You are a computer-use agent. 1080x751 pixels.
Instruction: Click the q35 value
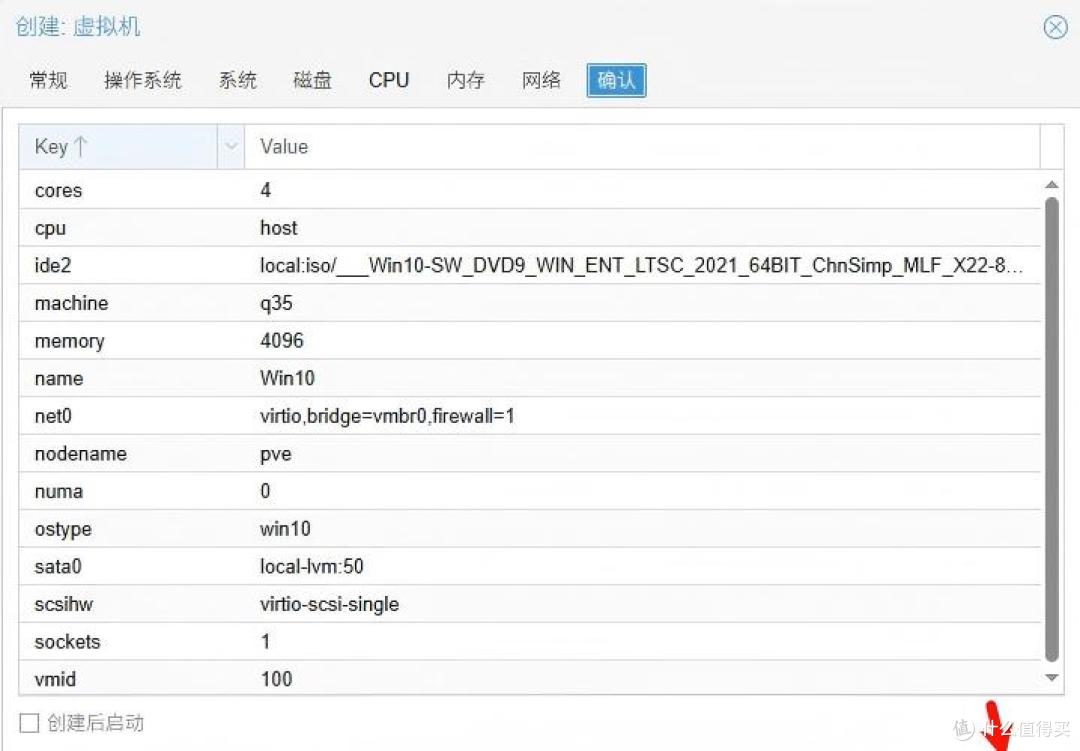pyautogui.click(x=276, y=303)
